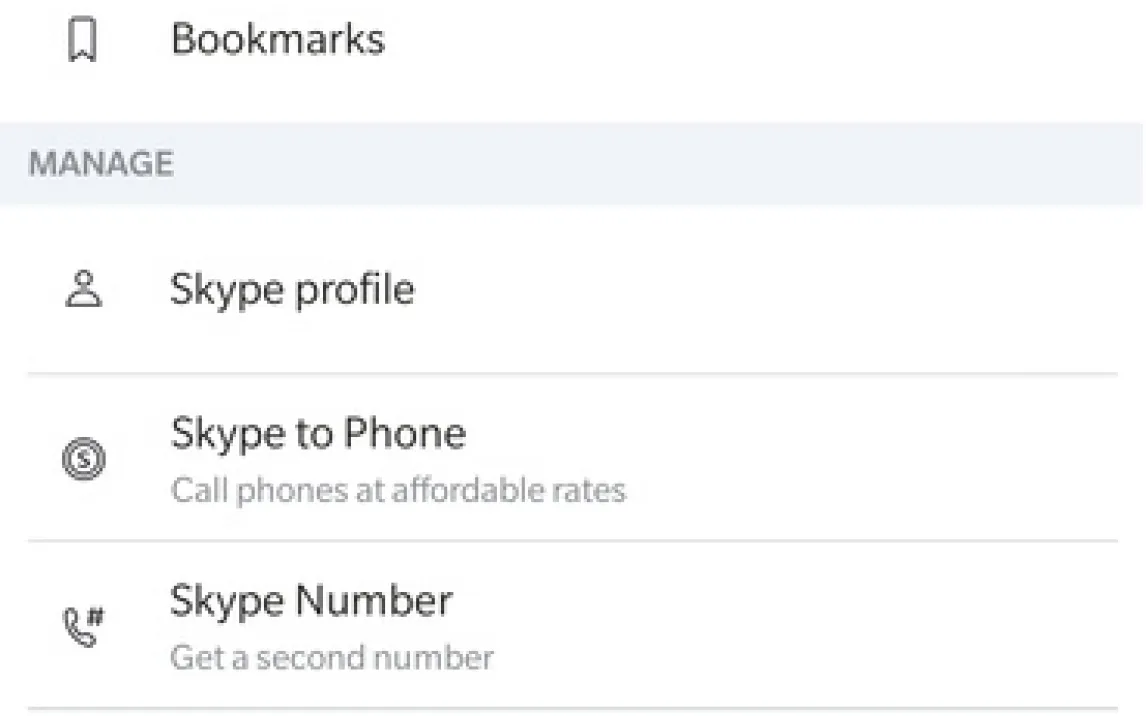
Task: Click "Call phones at affordable rates" subtitle
Action: (397, 491)
